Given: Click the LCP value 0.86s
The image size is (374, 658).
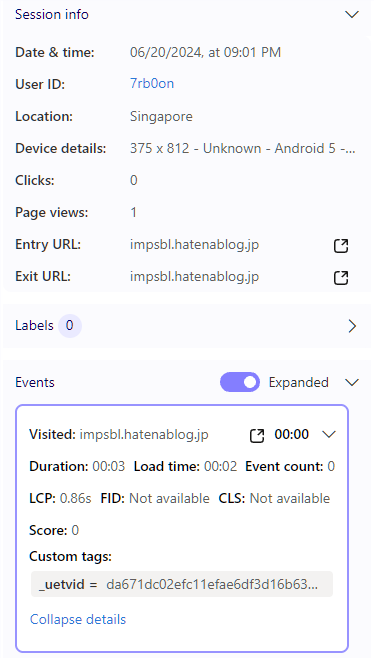Looking at the screenshot, I should 76,498.
